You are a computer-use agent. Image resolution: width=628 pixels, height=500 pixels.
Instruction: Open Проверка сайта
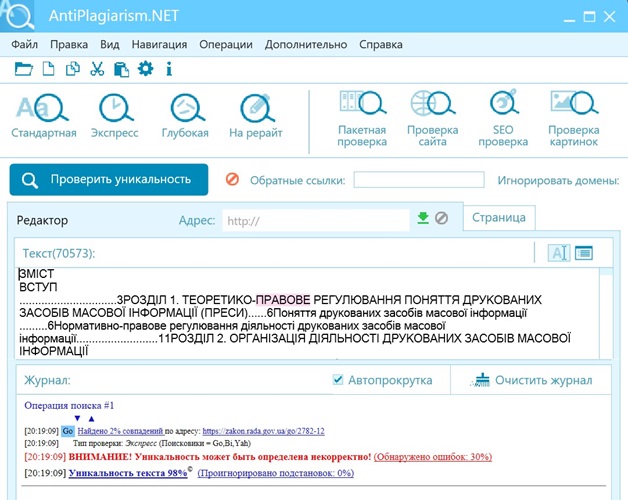(433, 119)
